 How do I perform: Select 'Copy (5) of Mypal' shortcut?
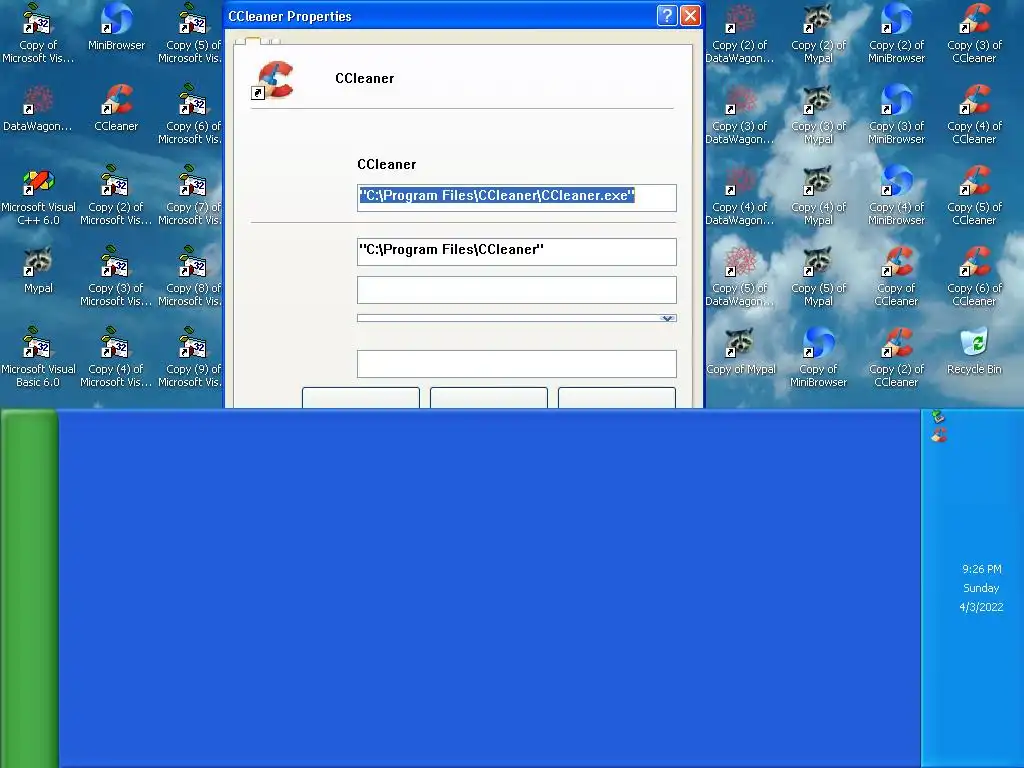point(818,277)
